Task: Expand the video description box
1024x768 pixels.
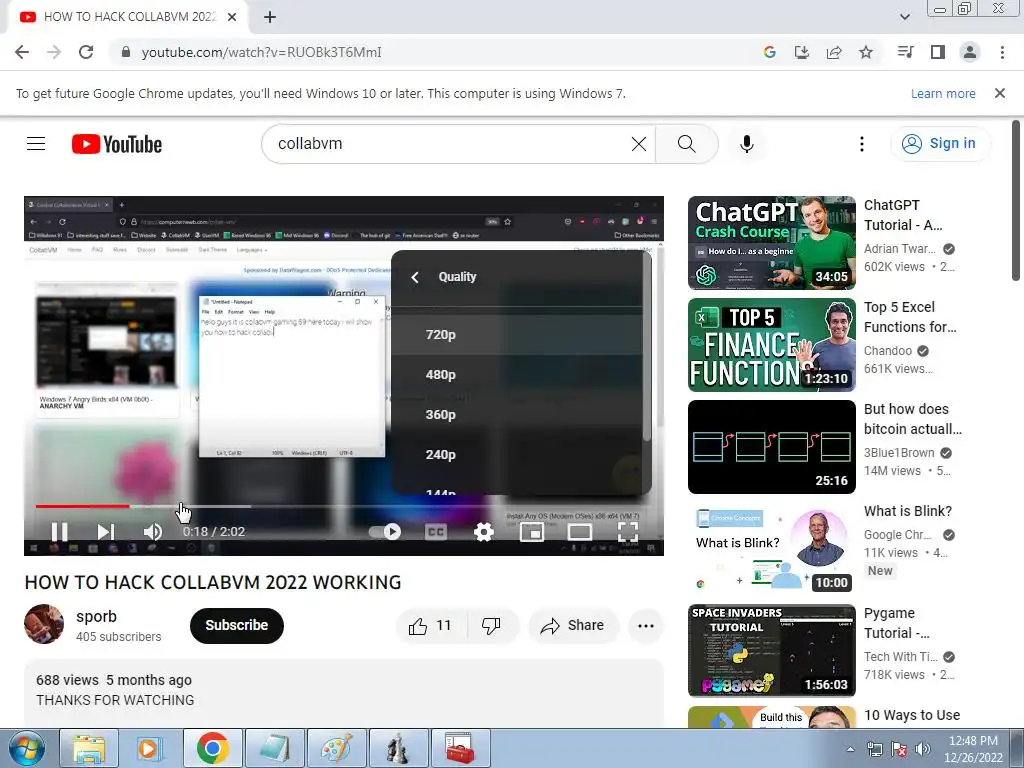Action: 344,693
